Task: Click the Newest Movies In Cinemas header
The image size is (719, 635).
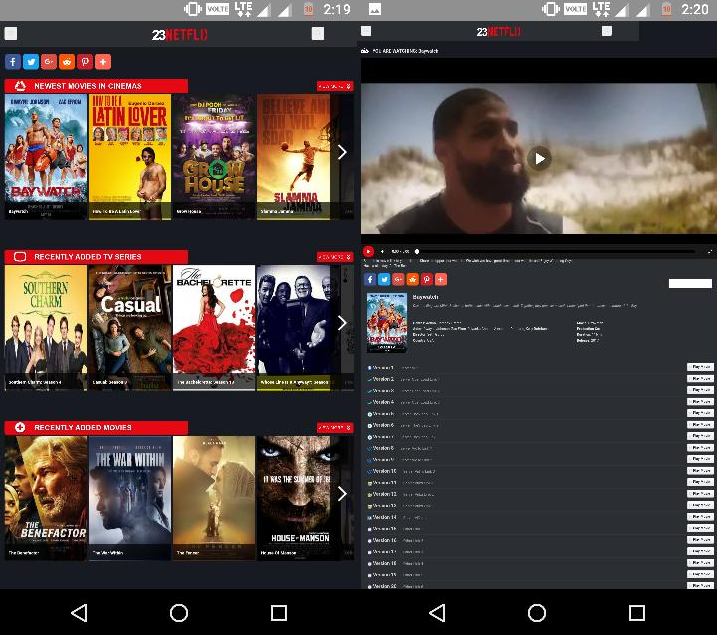Action: [x=96, y=86]
